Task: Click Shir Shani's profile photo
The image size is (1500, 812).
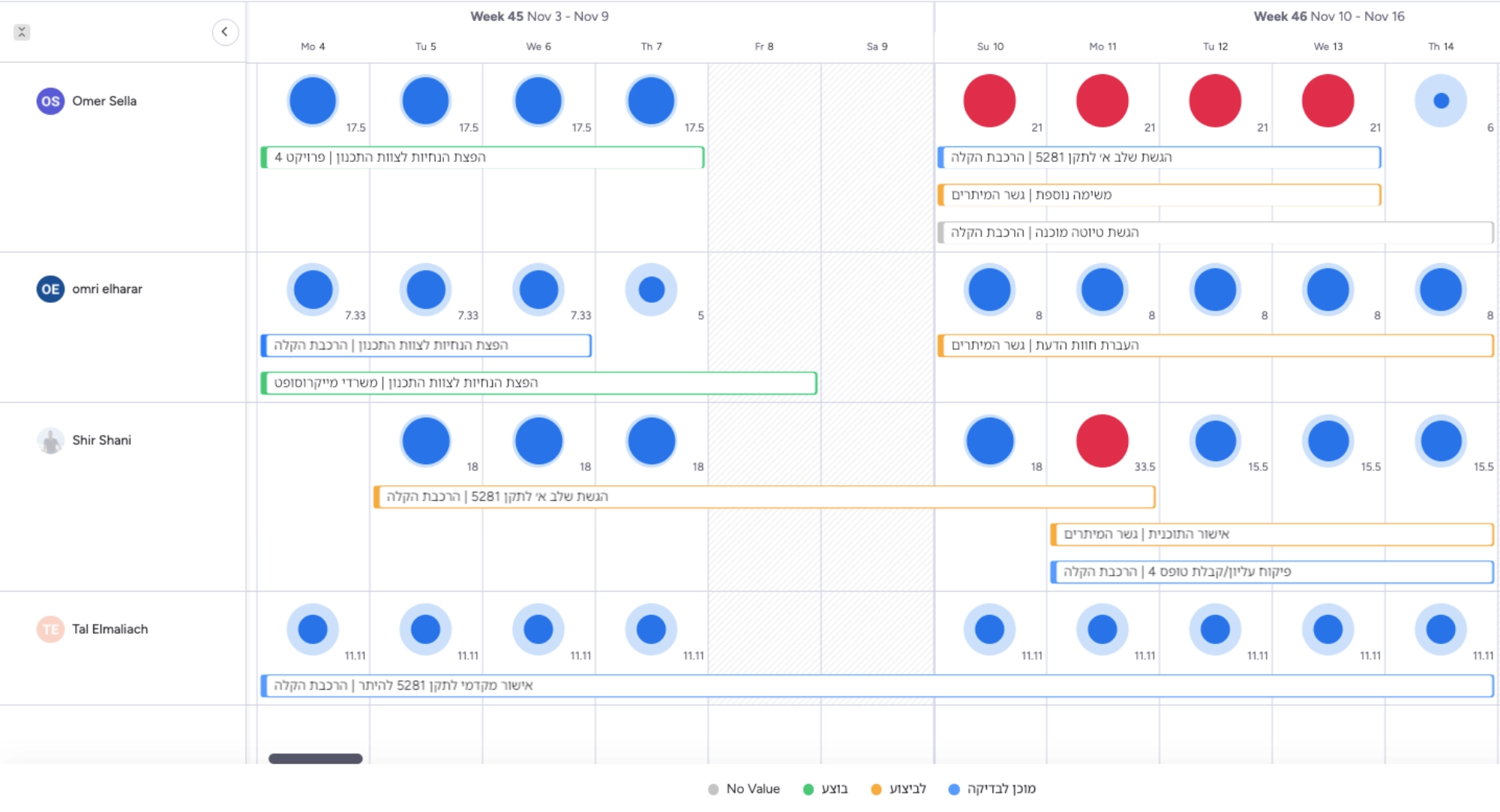Action: pyautogui.click(x=50, y=441)
